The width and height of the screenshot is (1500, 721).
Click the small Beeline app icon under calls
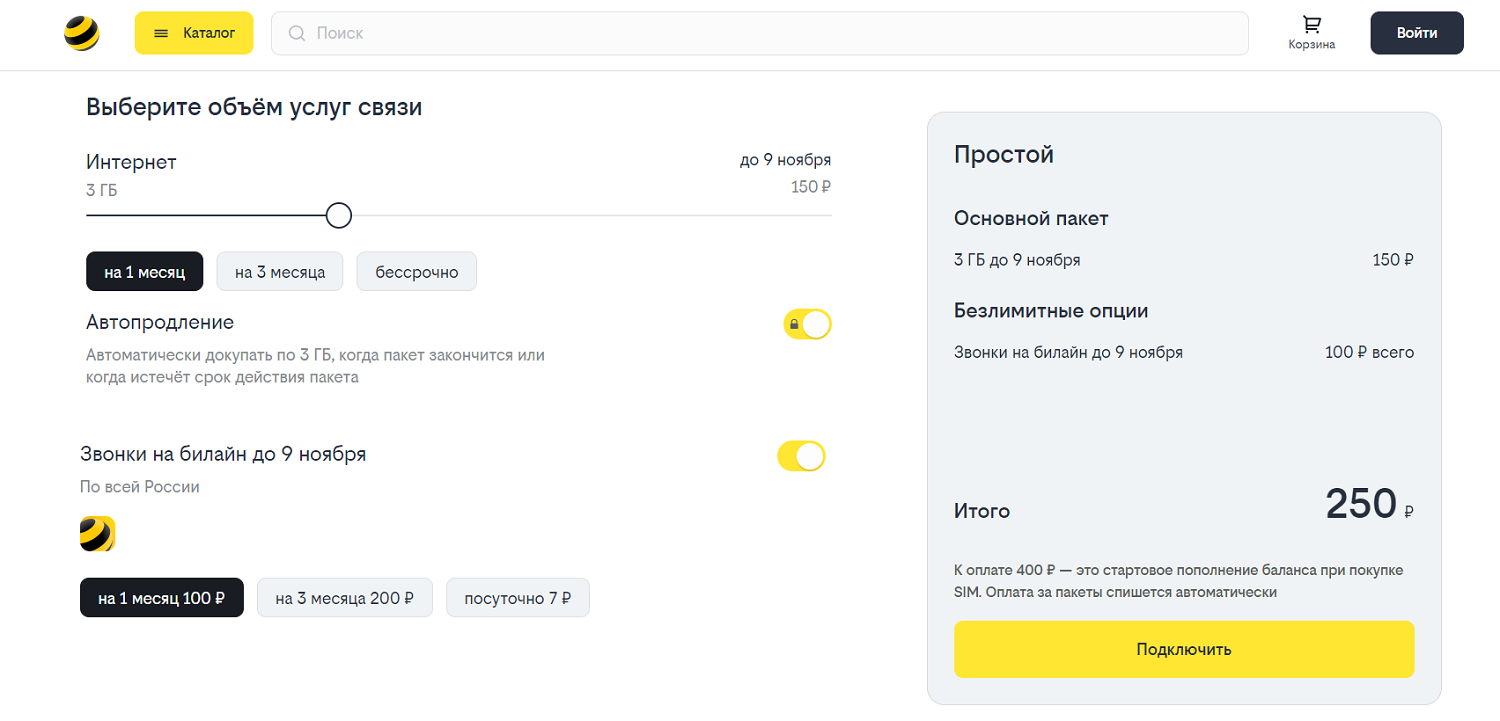[x=98, y=534]
